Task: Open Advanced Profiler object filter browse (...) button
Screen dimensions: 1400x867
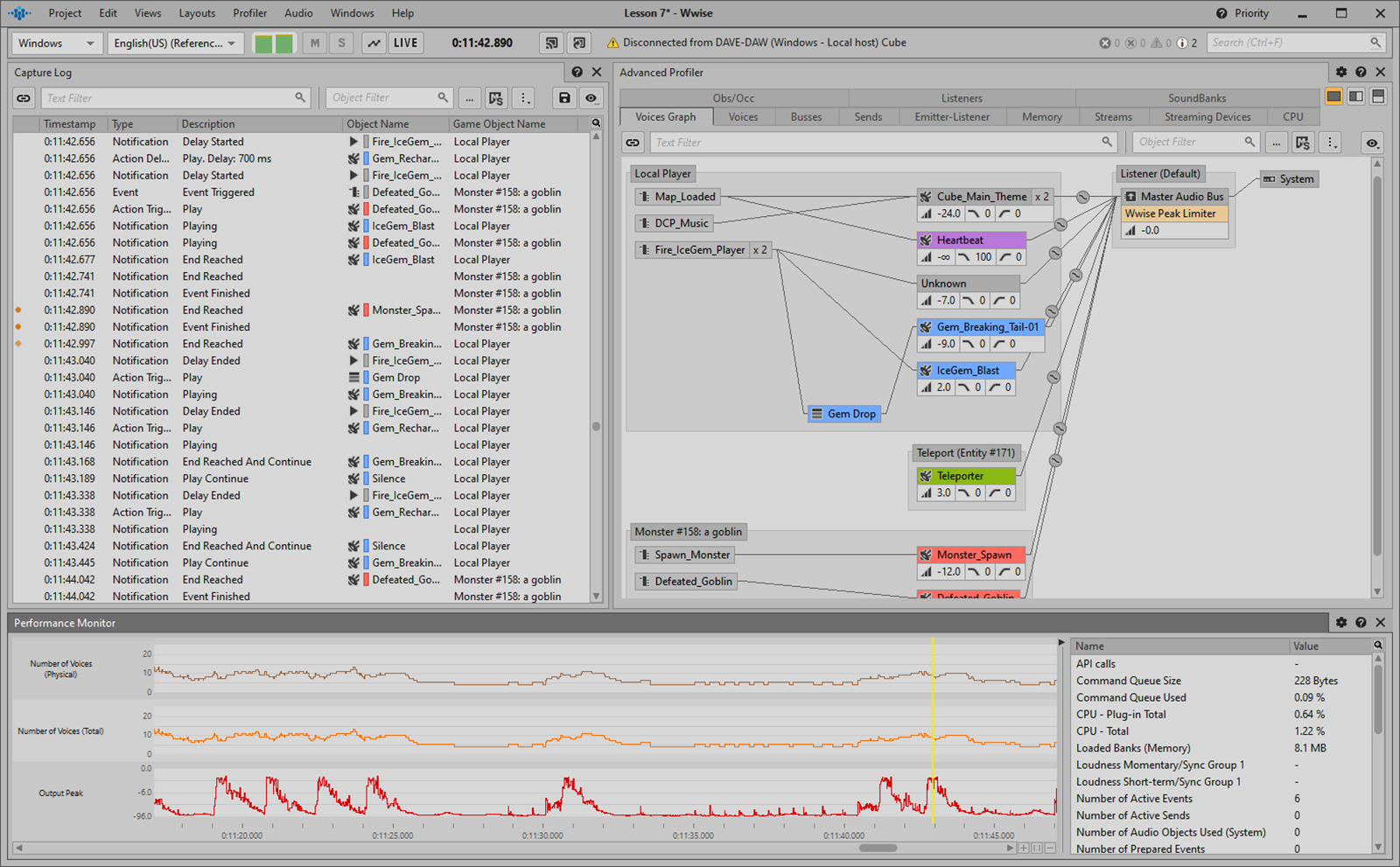Action: [x=1276, y=143]
